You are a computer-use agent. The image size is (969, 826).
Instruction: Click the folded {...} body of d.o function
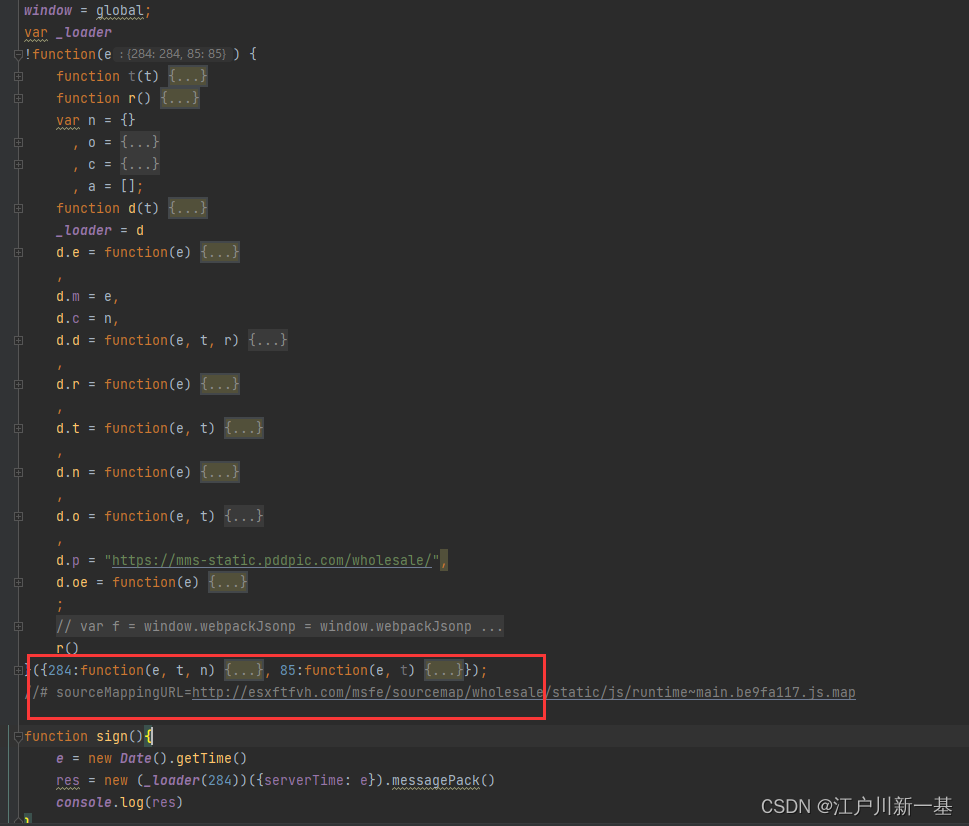(x=244, y=516)
